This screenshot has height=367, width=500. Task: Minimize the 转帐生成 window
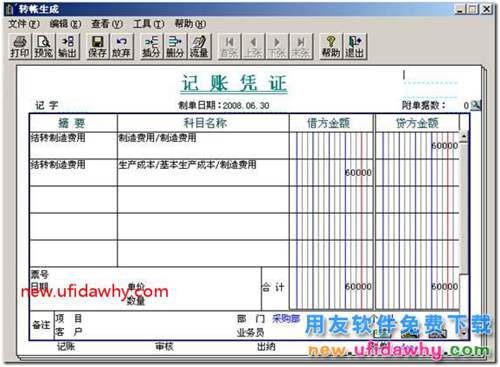460,9
